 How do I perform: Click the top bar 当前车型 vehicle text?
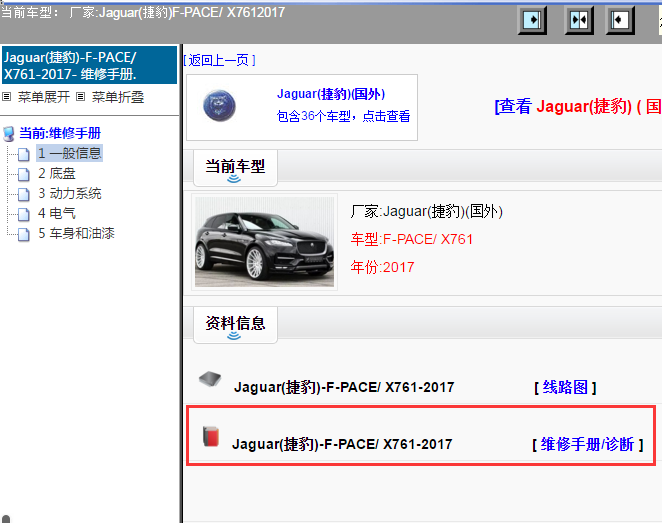142,12
